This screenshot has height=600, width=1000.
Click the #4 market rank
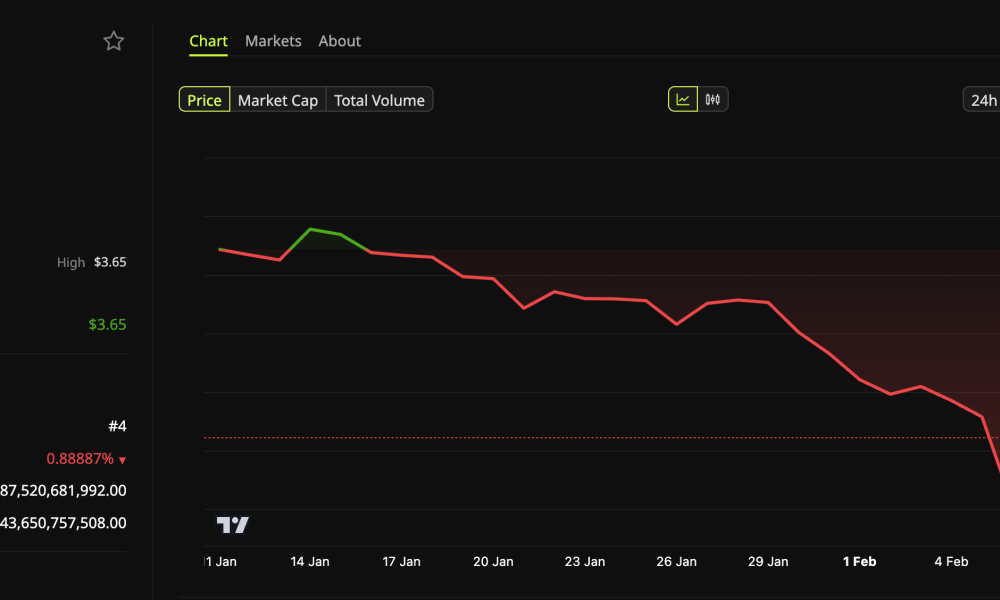tap(118, 426)
